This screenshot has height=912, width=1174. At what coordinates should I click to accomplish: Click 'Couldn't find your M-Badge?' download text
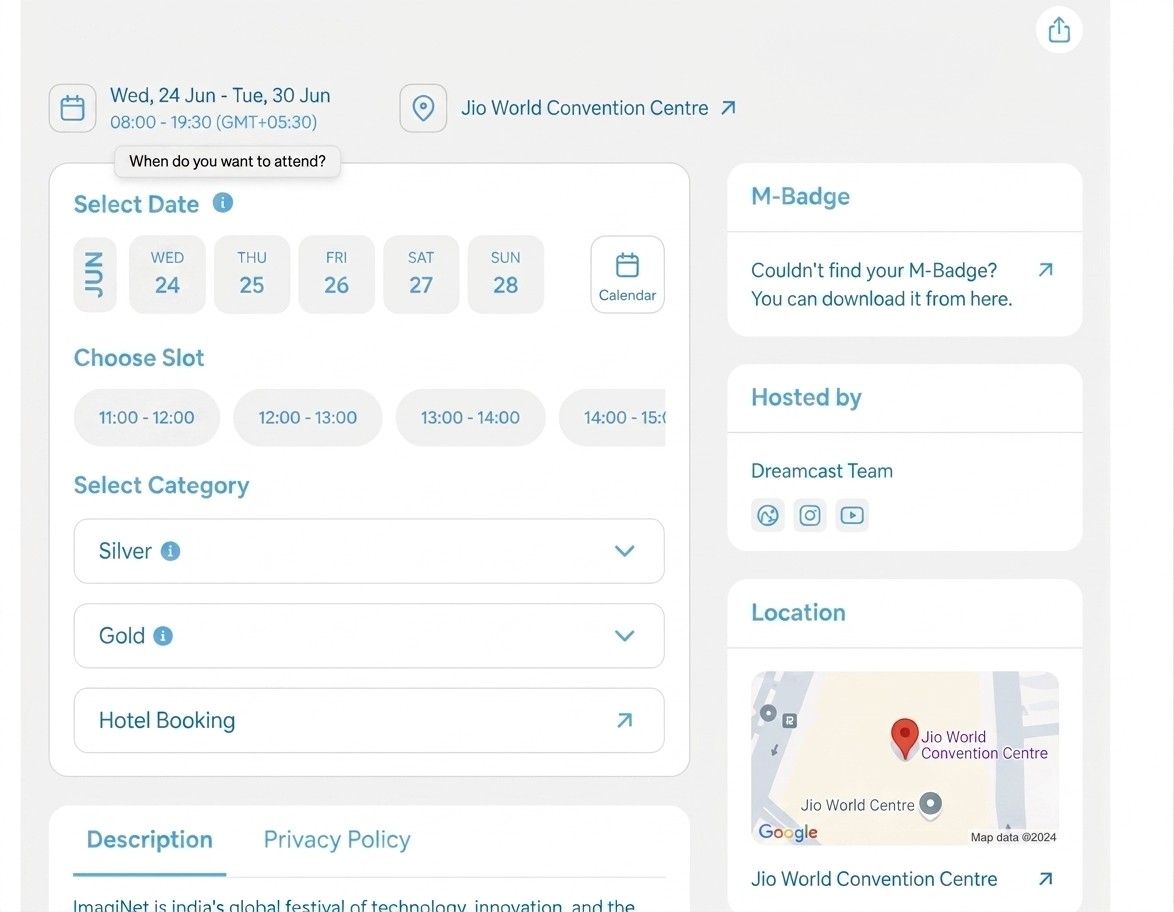point(881,285)
